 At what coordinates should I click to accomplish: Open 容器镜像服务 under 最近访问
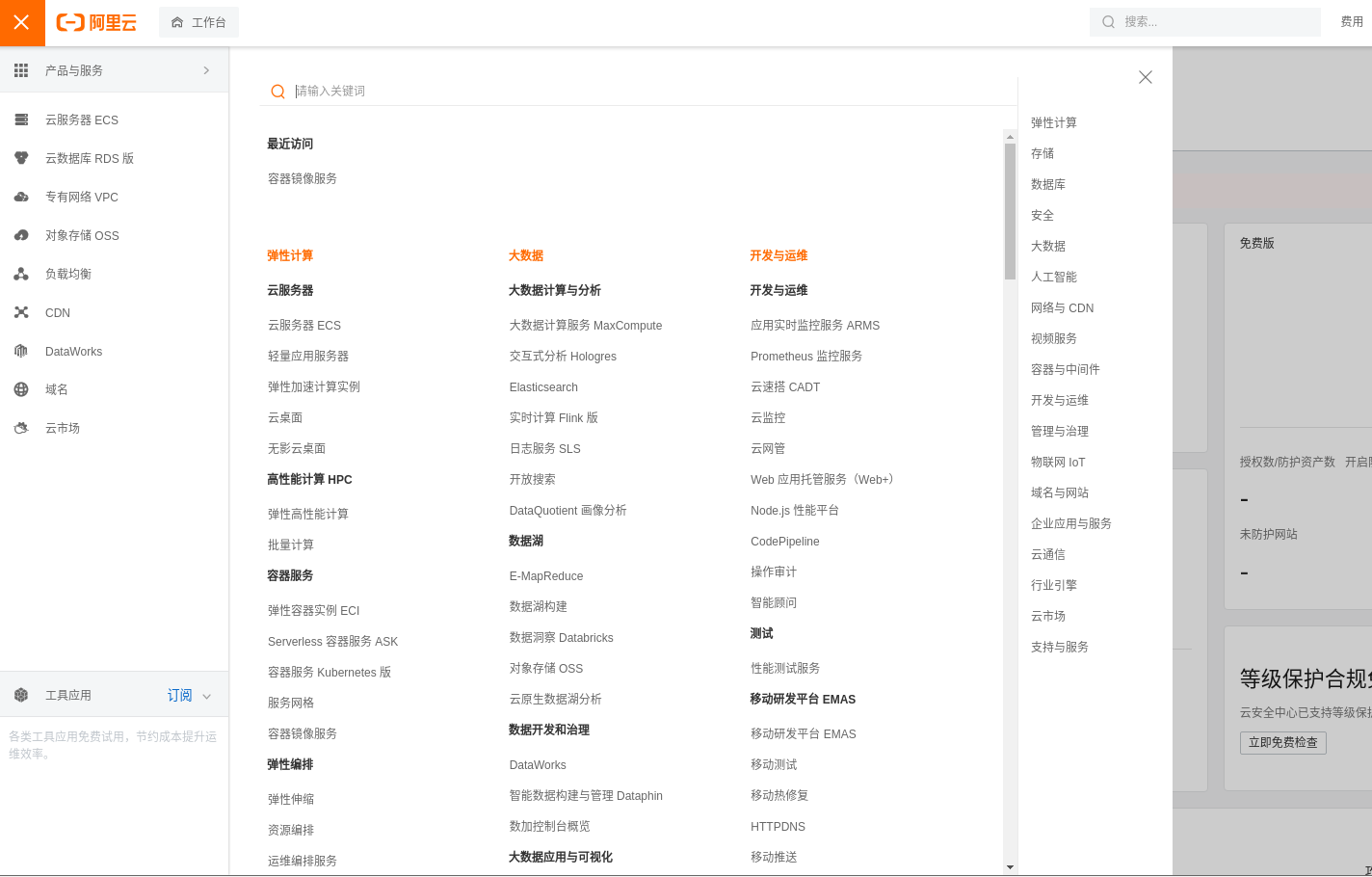pos(303,178)
